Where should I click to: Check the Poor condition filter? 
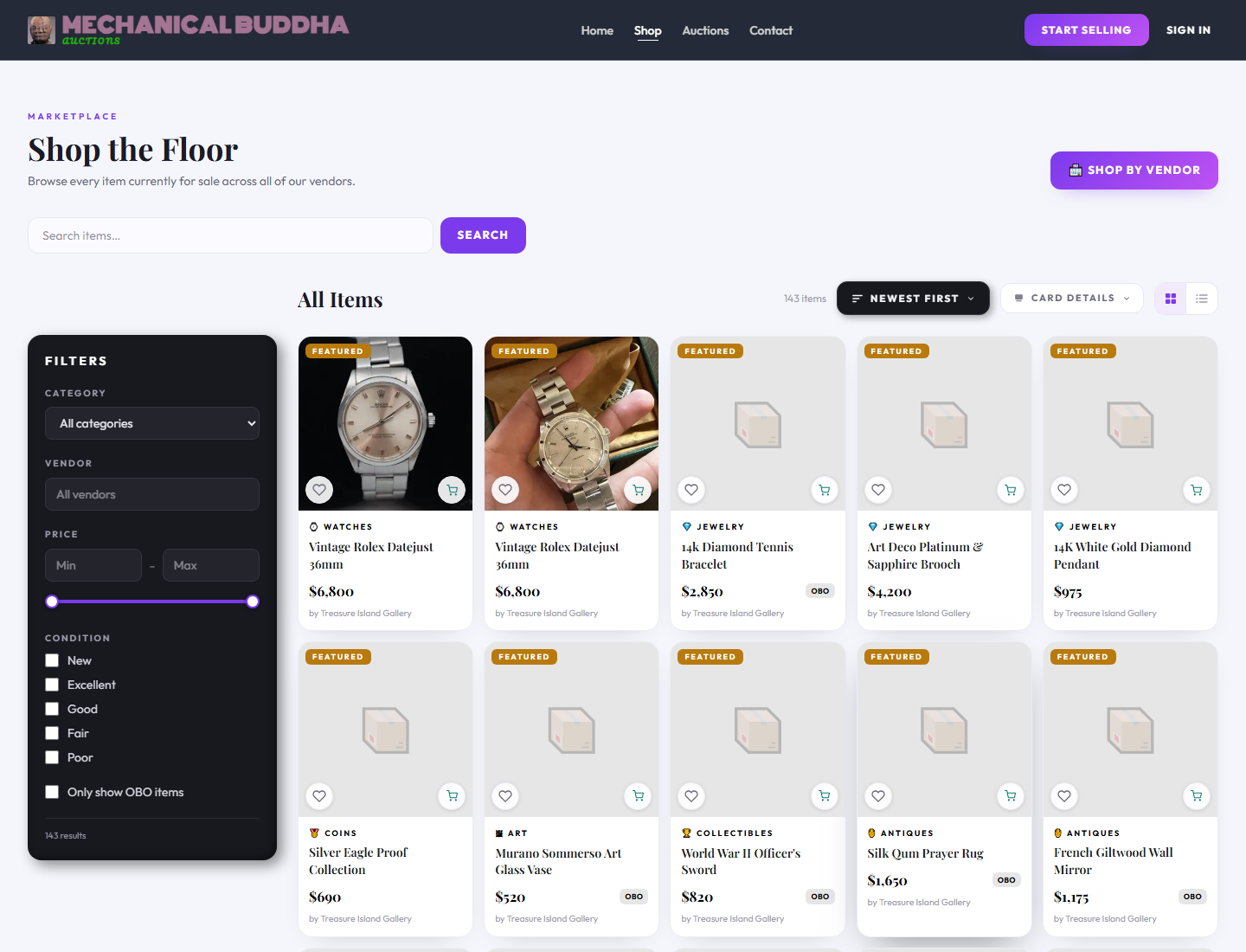(x=52, y=757)
